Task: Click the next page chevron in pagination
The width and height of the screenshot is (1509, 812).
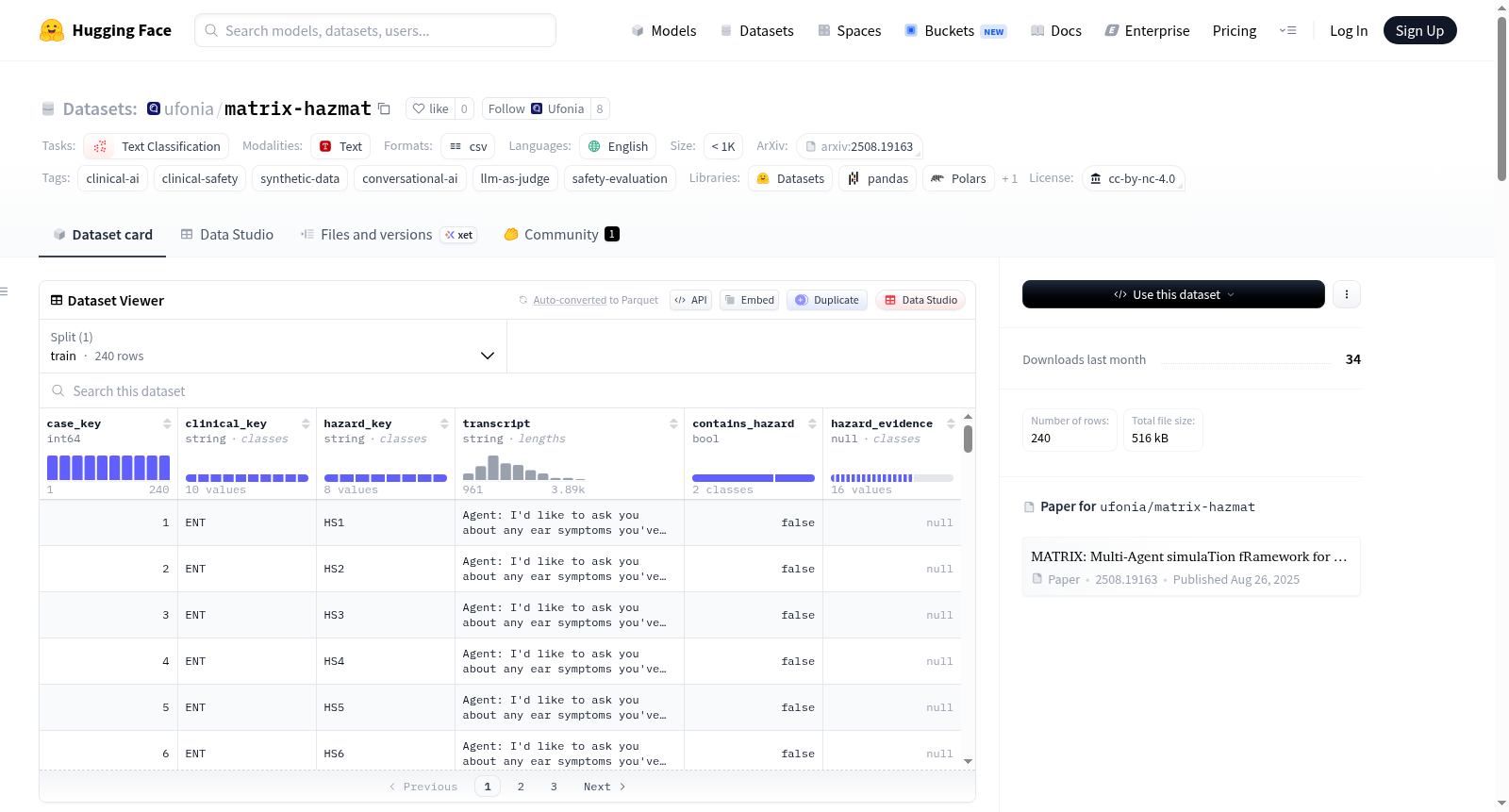Action: coord(622,787)
